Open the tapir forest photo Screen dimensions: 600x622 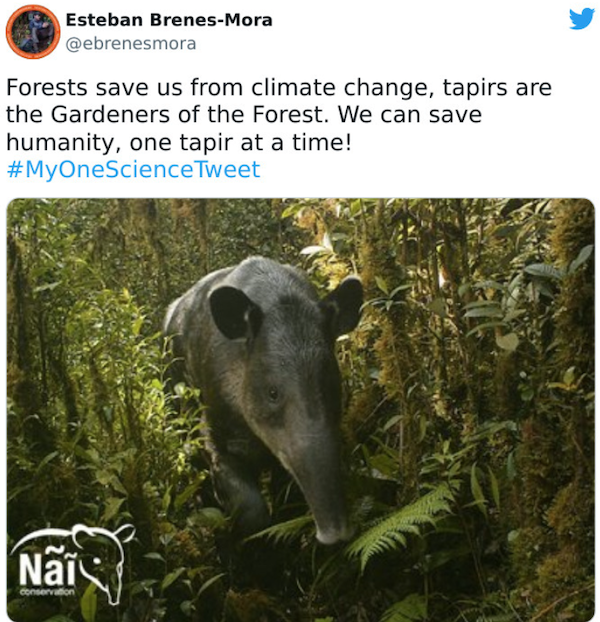tap(301, 410)
